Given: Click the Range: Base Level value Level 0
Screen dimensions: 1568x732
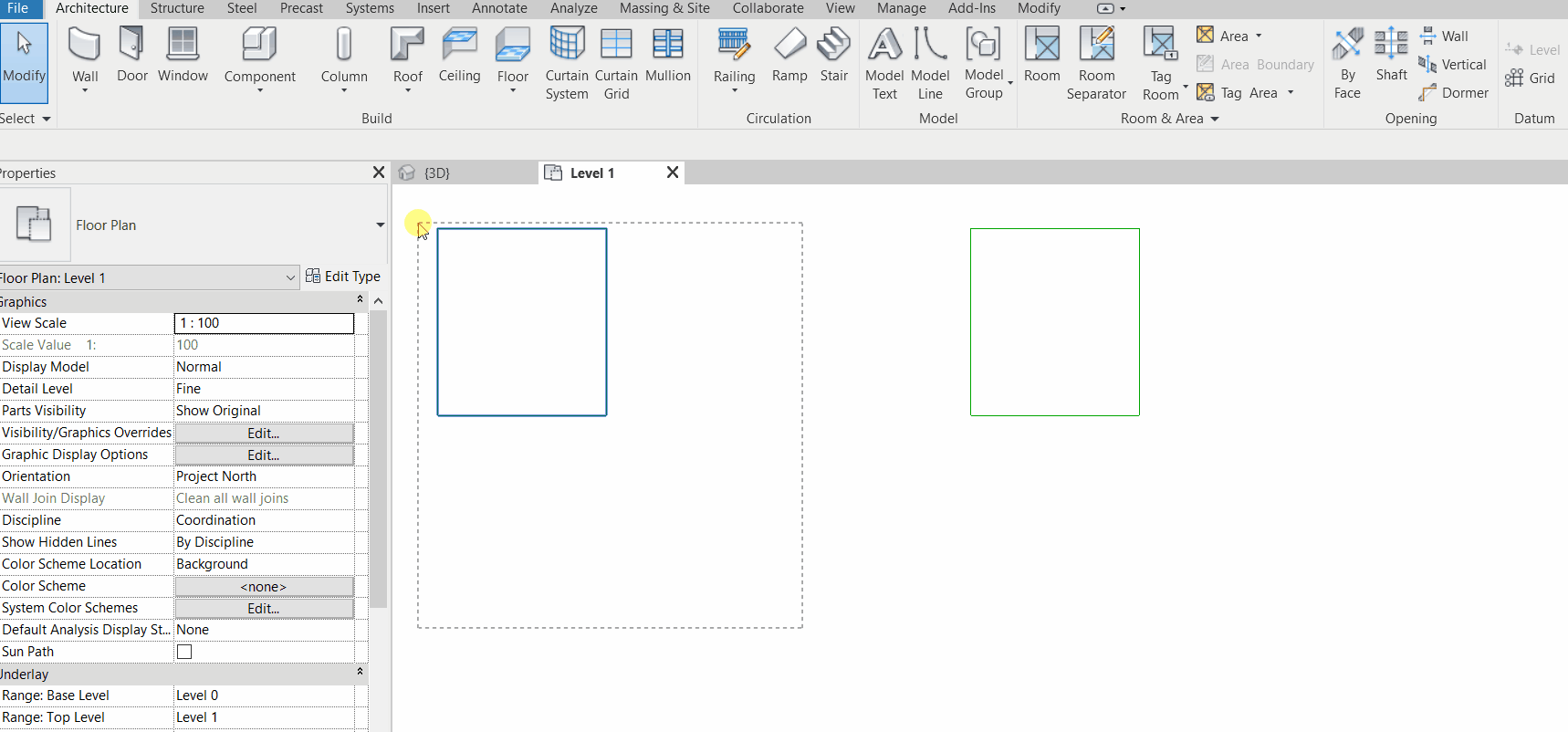Looking at the screenshot, I should 197,695.
